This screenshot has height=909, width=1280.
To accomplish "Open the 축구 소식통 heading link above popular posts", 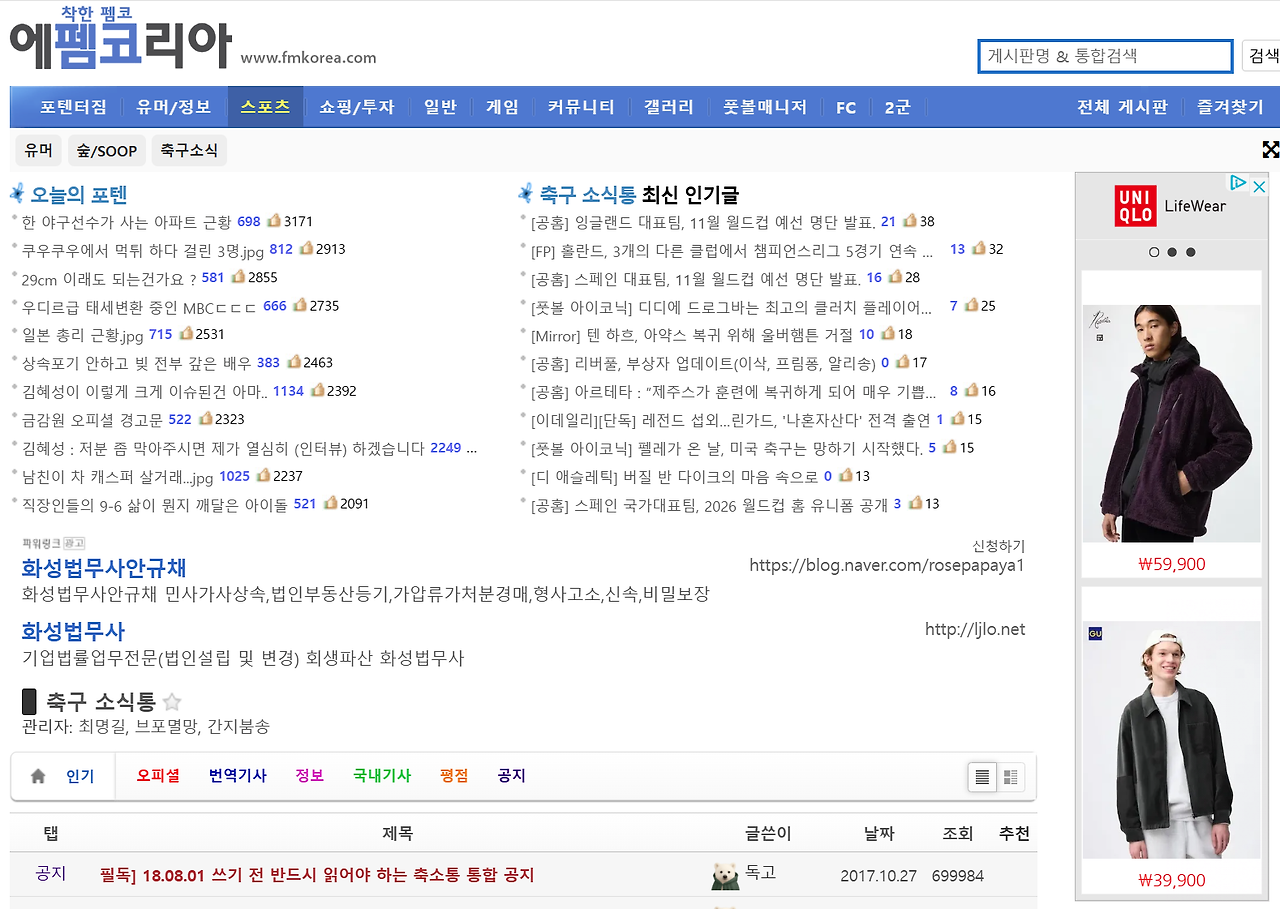I will pos(588,194).
